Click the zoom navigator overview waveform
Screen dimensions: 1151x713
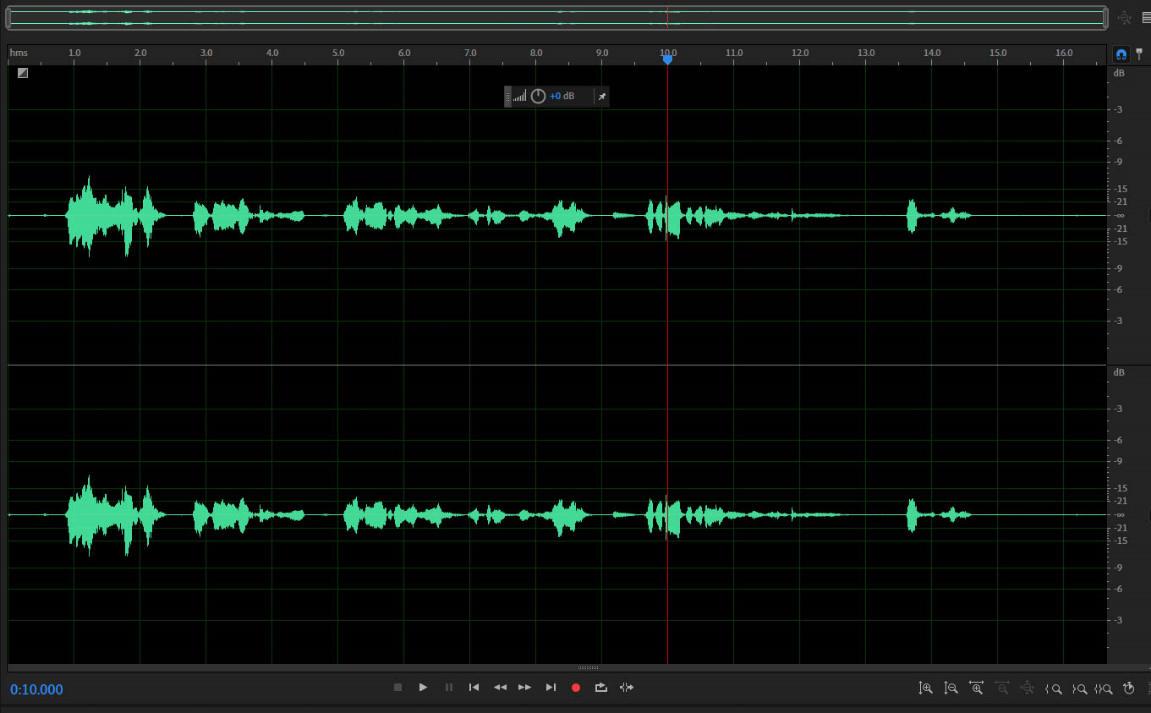click(x=556, y=18)
